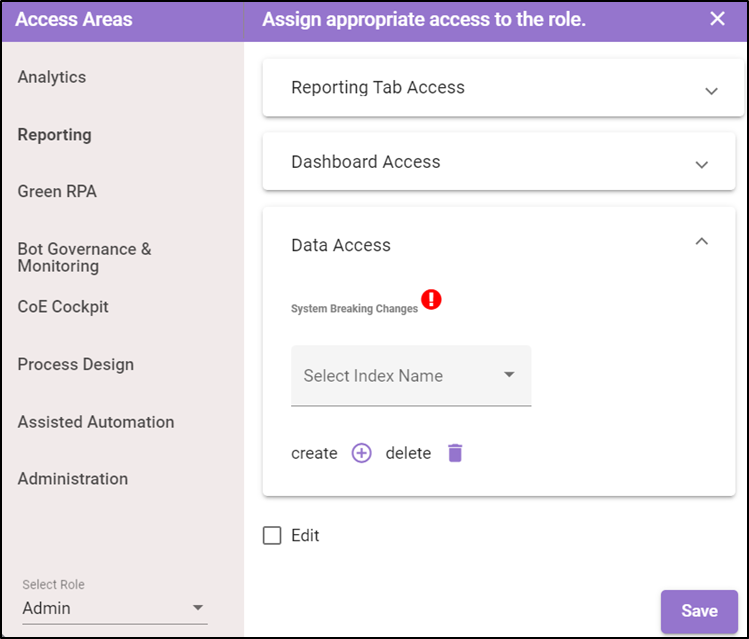The image size is (749, 639).
Task: Open the Green RPA access area
Action: 57,192
